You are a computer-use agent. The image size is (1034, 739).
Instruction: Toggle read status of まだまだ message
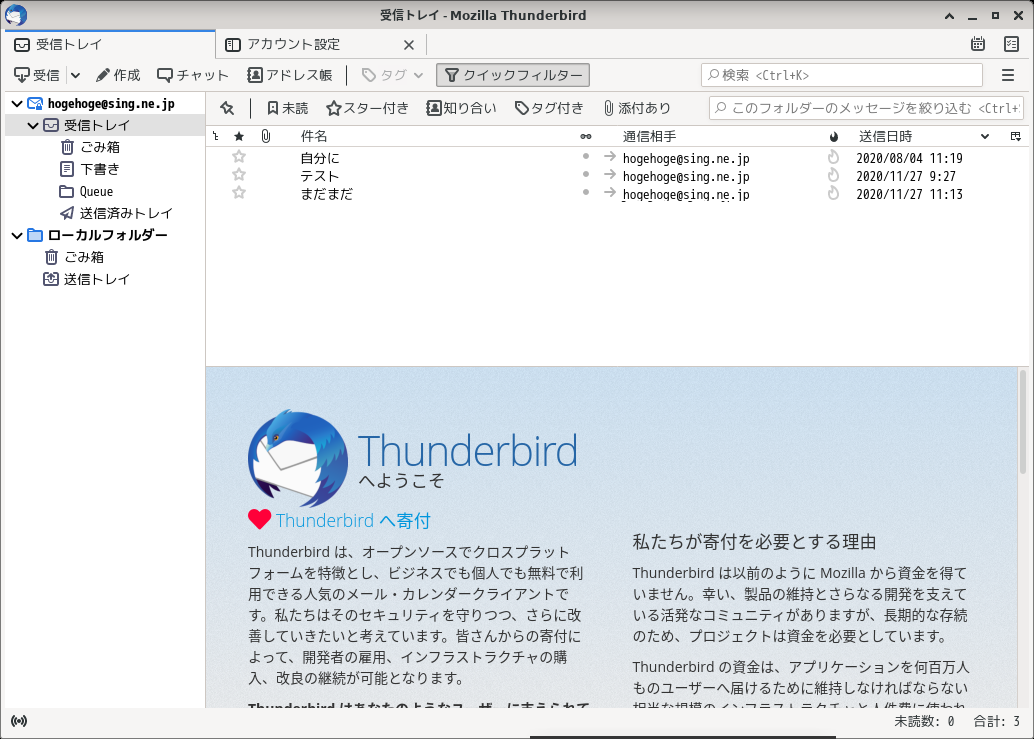(586, 192)
